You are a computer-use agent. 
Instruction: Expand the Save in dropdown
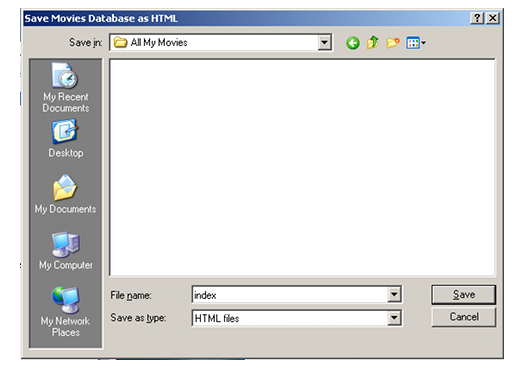tap(324, 43)
